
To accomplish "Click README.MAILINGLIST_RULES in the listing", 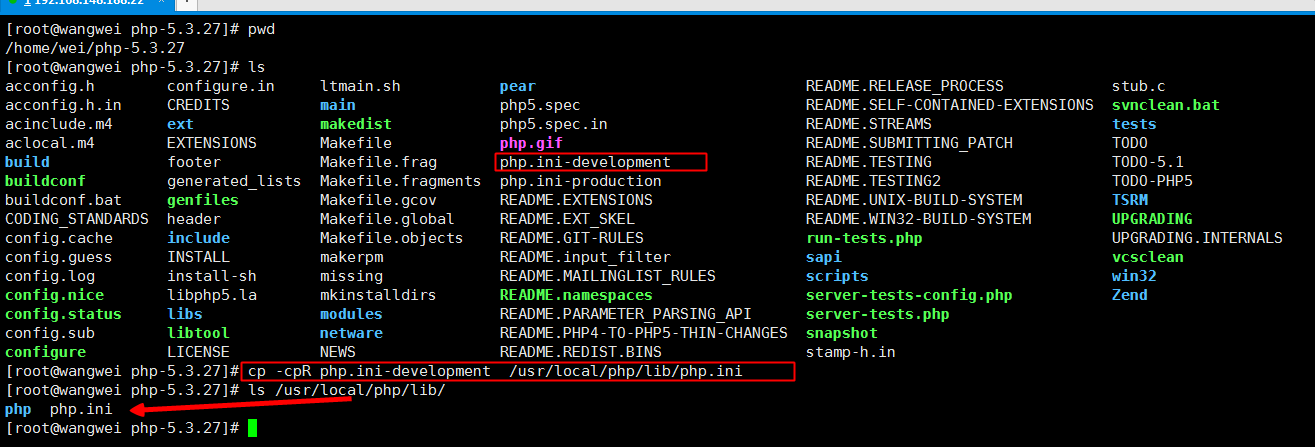I will 608,276.
